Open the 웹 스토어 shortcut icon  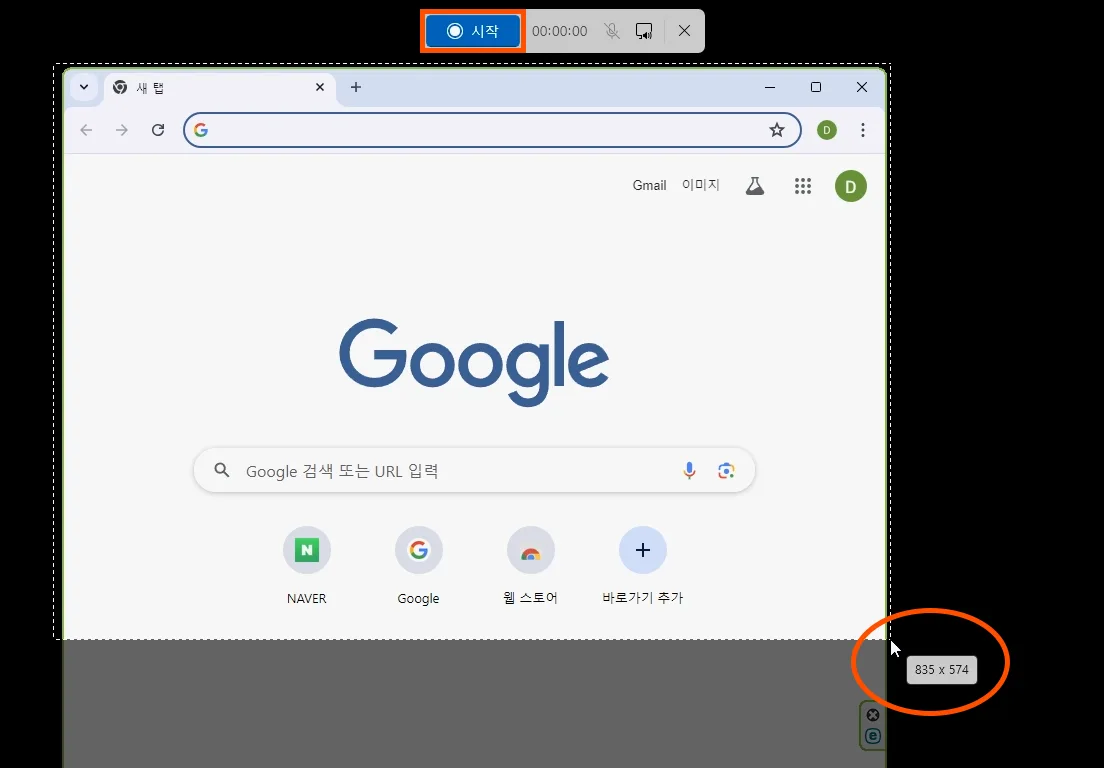(531, 550)
